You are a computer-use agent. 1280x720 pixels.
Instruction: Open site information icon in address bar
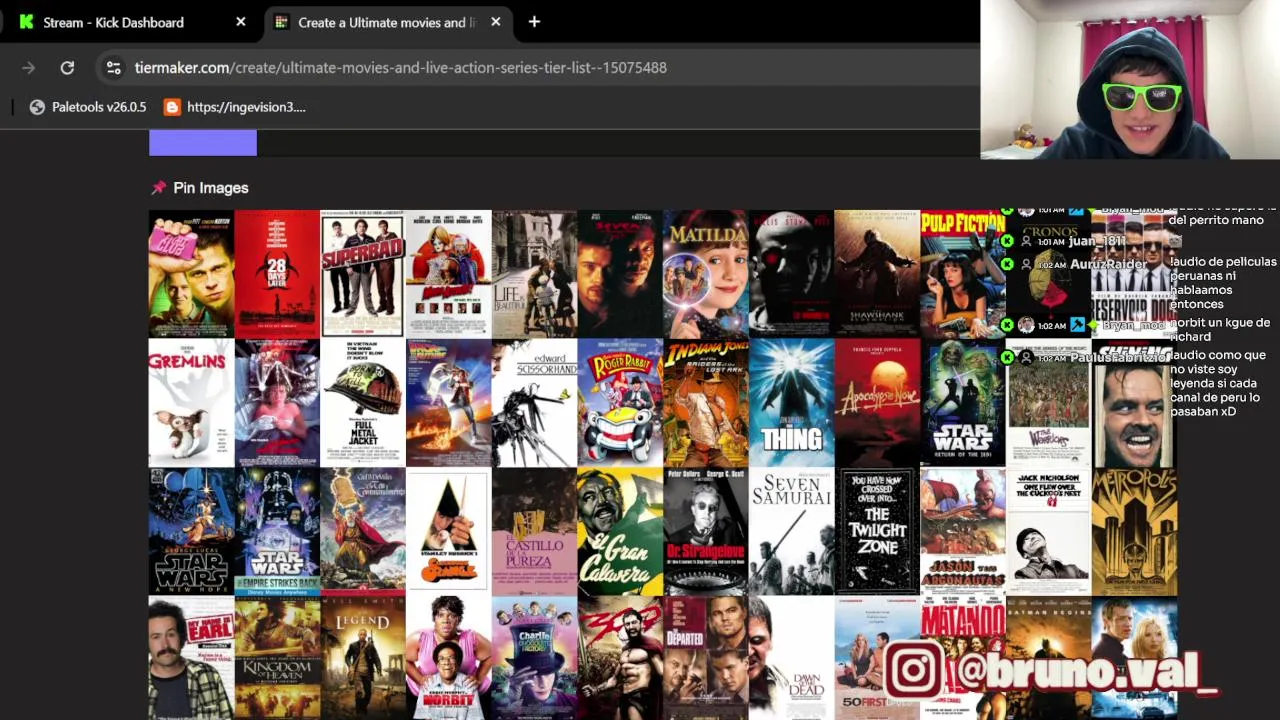114,68
